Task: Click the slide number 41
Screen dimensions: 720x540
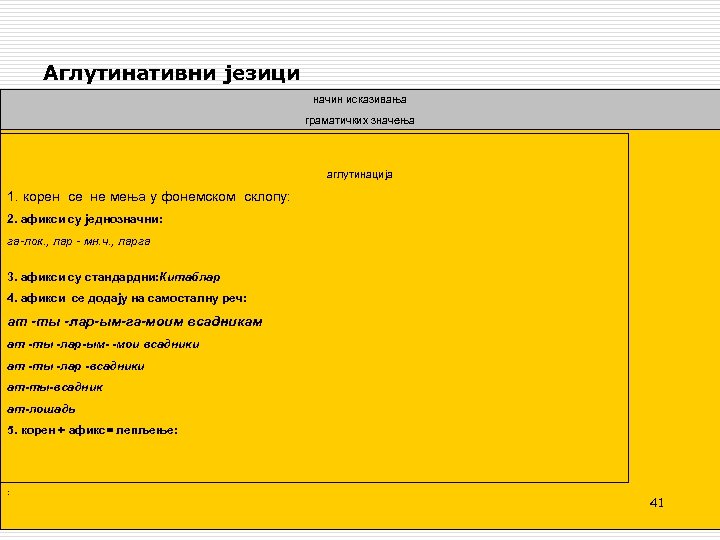Action: [657, 503]
